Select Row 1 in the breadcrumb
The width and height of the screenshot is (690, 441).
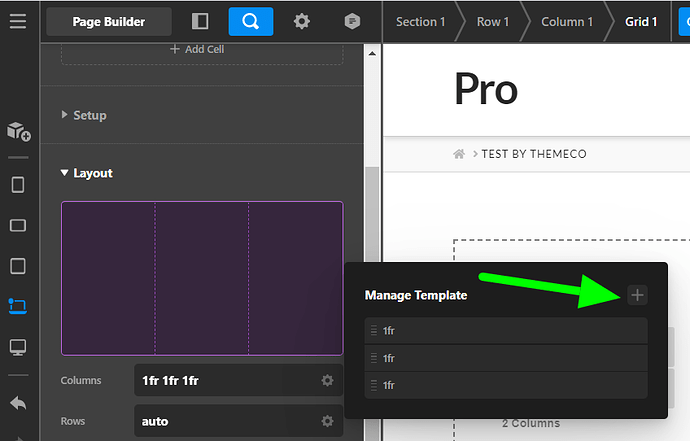coord(493,21)
